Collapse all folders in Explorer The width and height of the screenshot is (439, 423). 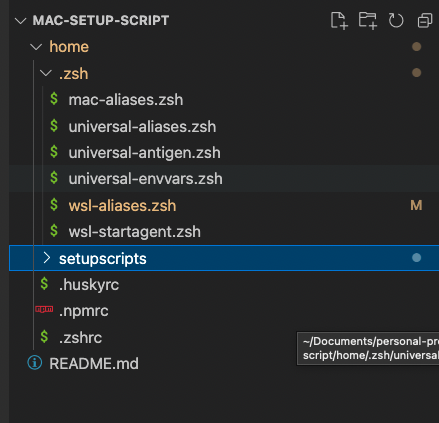[x=425, y=21]
